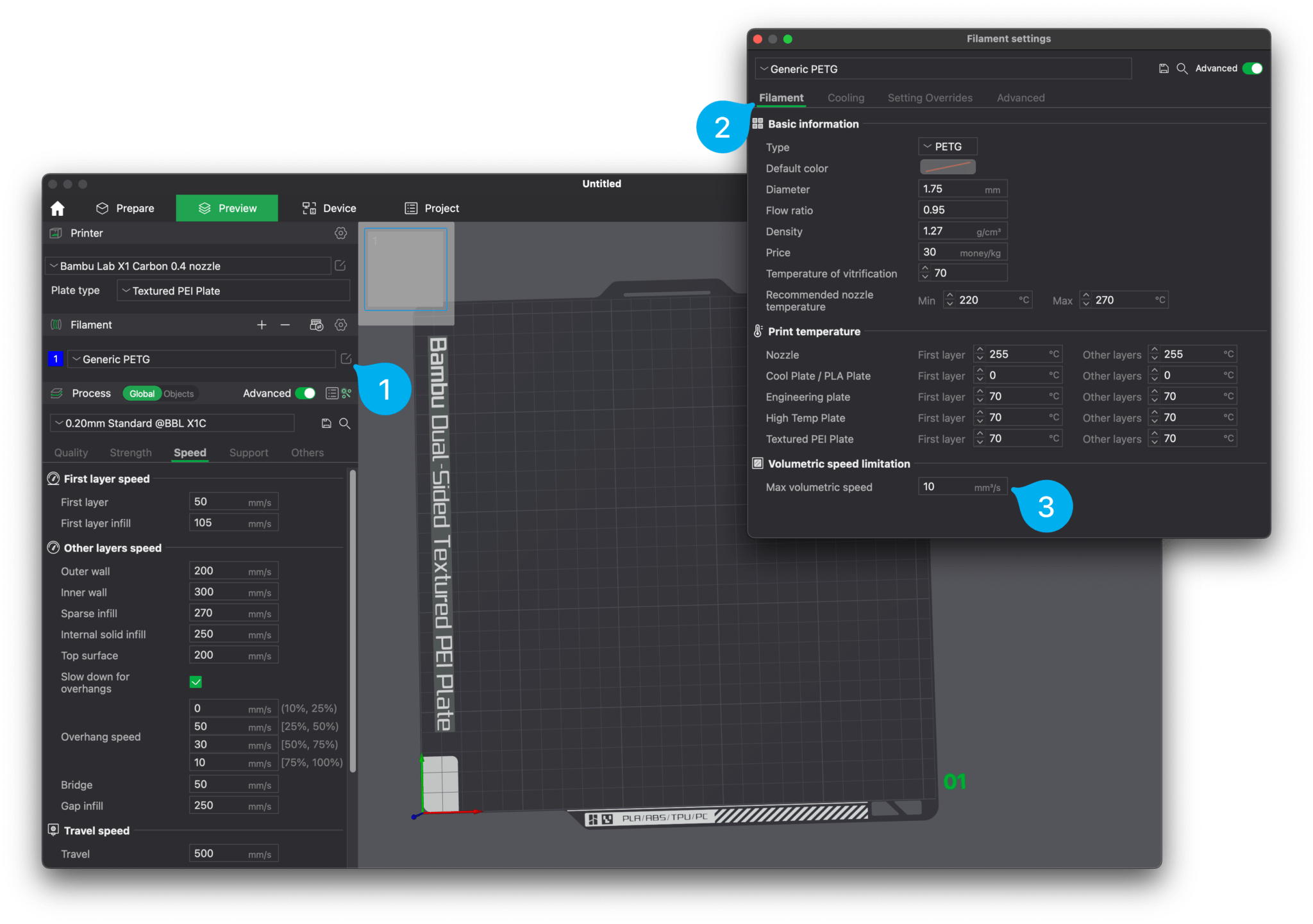Open the Device view
This screenshot has width=1313, height=924.
[x=328, y=208]
